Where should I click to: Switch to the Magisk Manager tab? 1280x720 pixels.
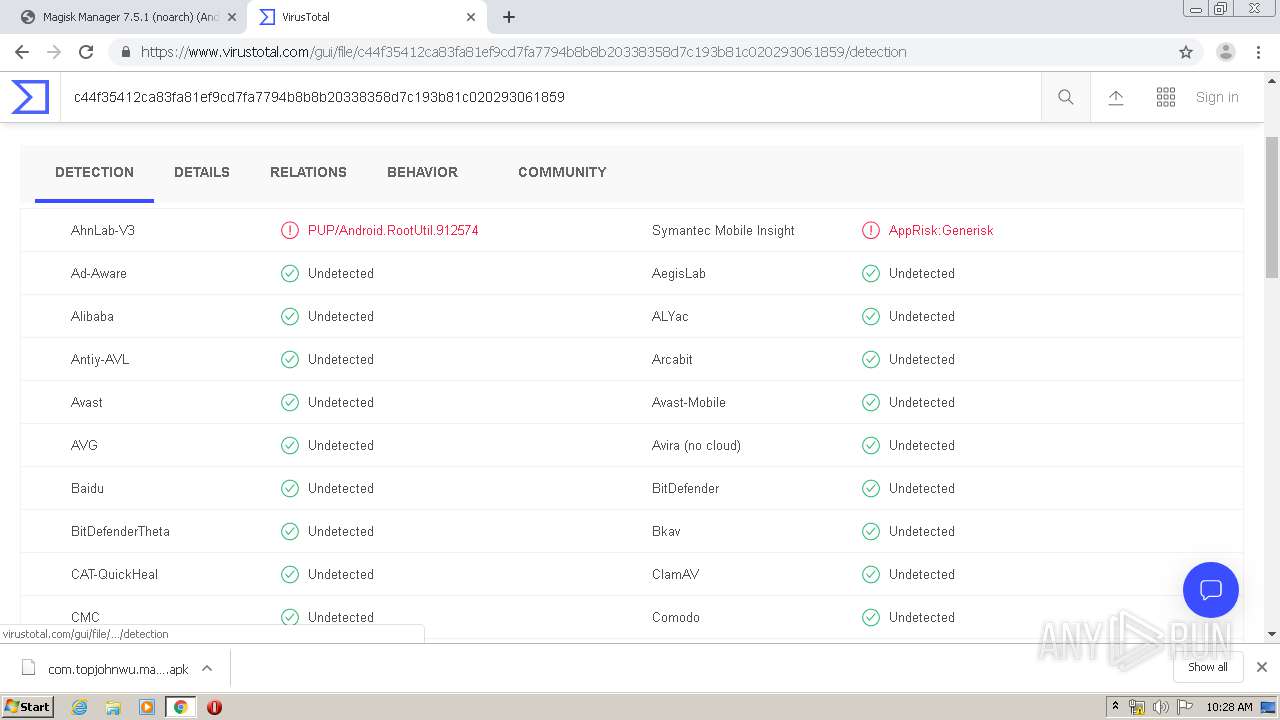(x=127, y=17)
